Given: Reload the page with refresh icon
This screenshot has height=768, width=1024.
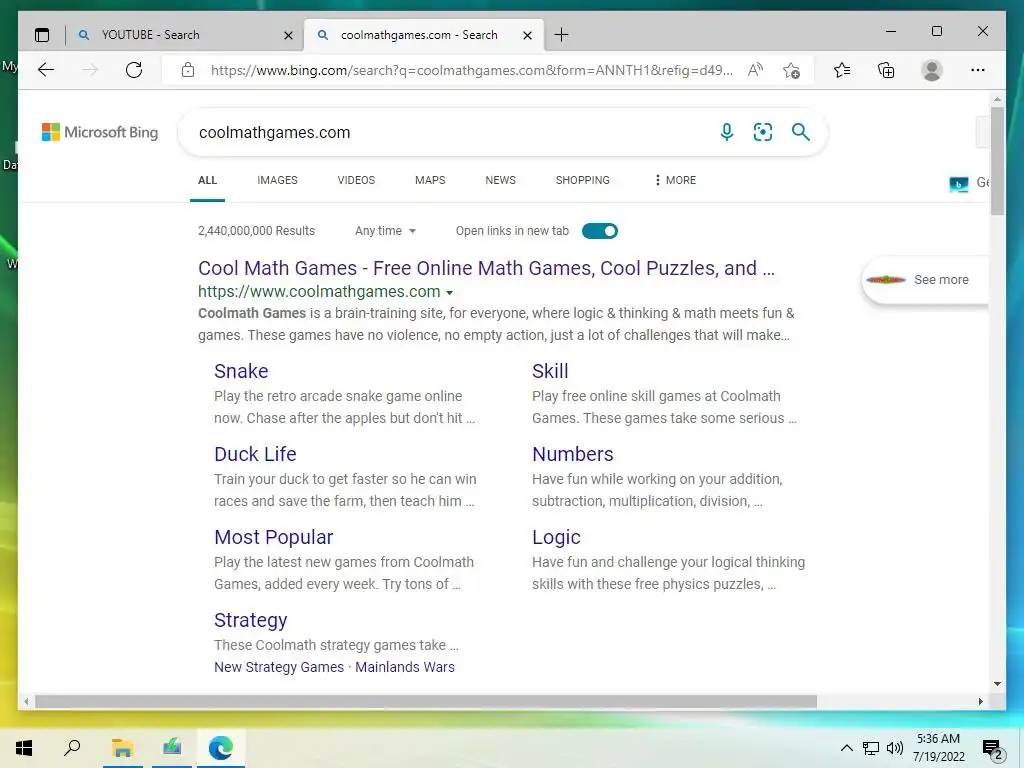Looking at the screenshot, I should (x=134, y=70).
